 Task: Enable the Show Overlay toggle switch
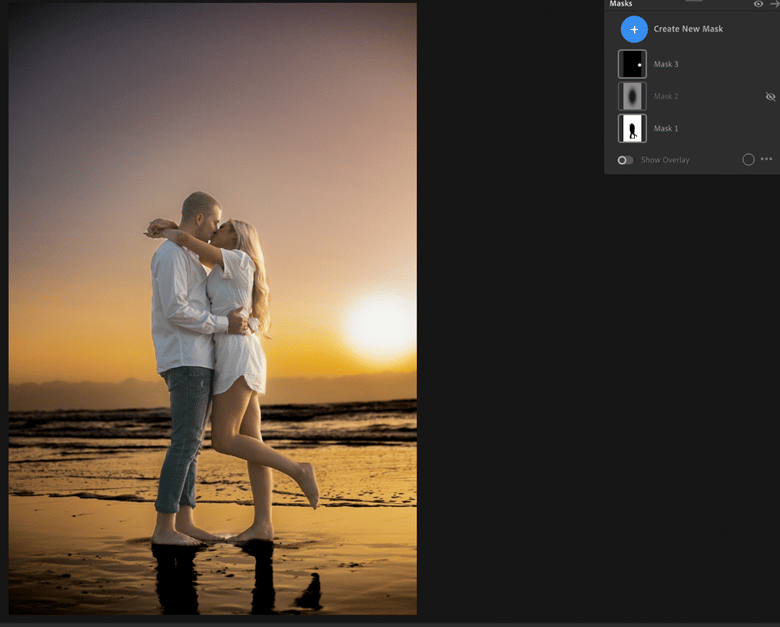coord(625,160)
